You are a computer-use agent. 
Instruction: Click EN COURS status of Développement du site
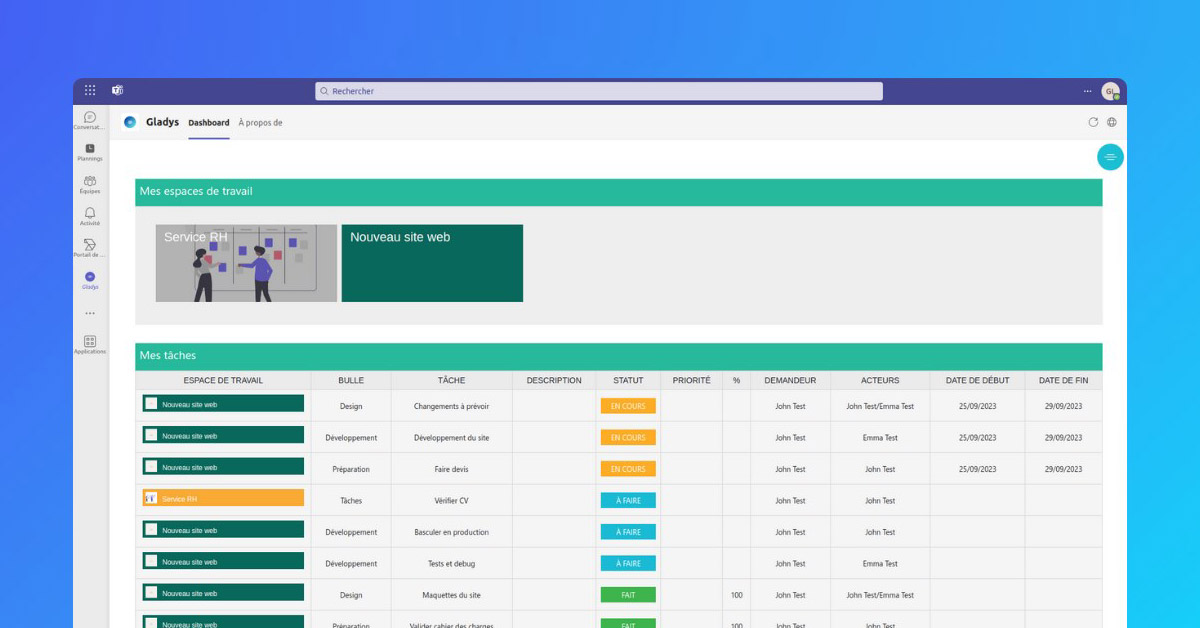628,437
